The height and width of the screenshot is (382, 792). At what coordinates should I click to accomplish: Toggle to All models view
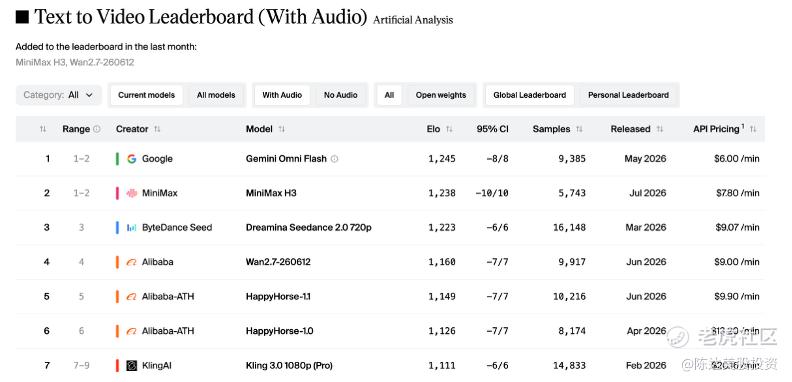click(x=216, y=95)
